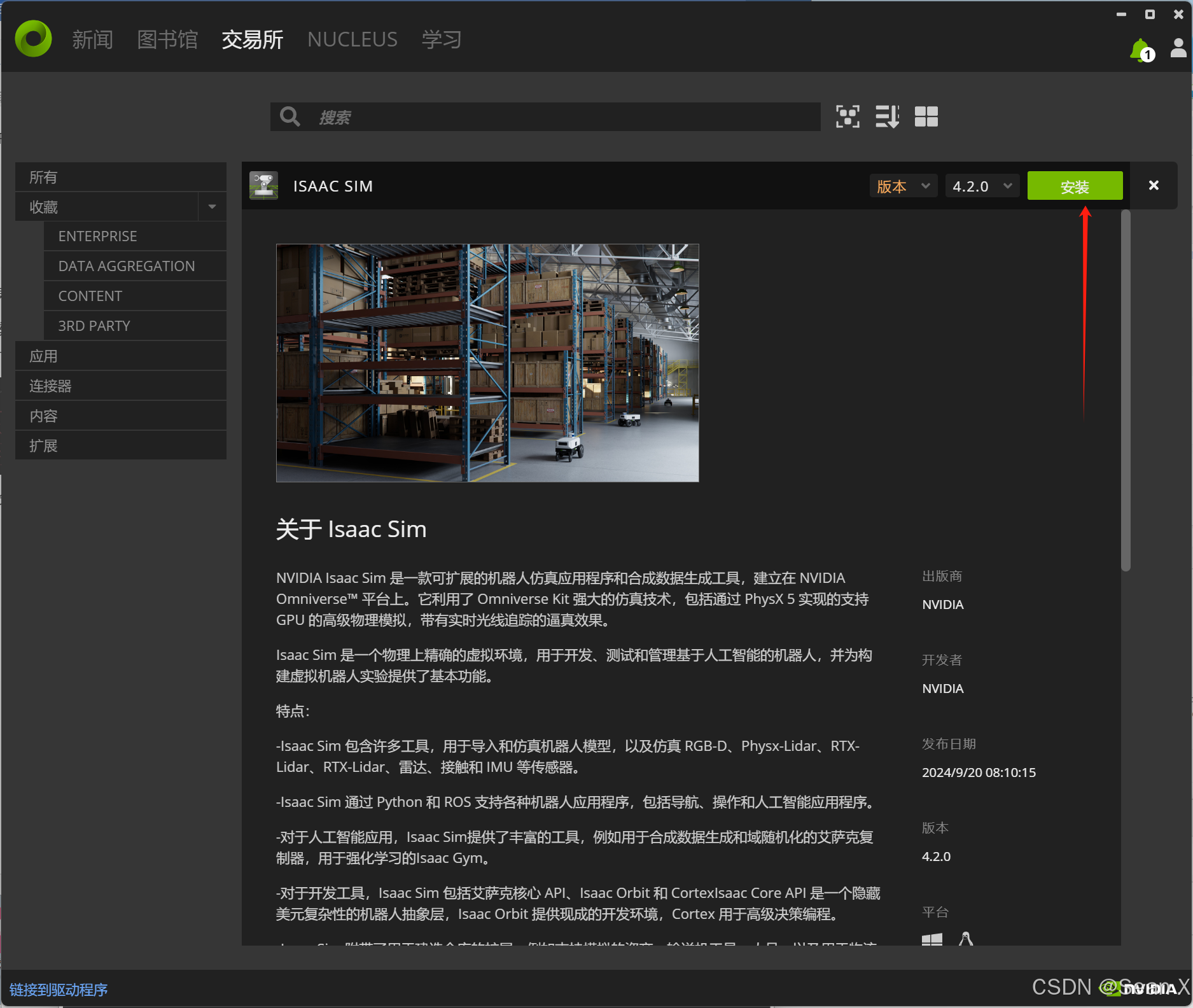Viewport: 1193px width, 1008px height.
Task: Click the detail panel vertical scrollbar
Action: [1126, 391]
